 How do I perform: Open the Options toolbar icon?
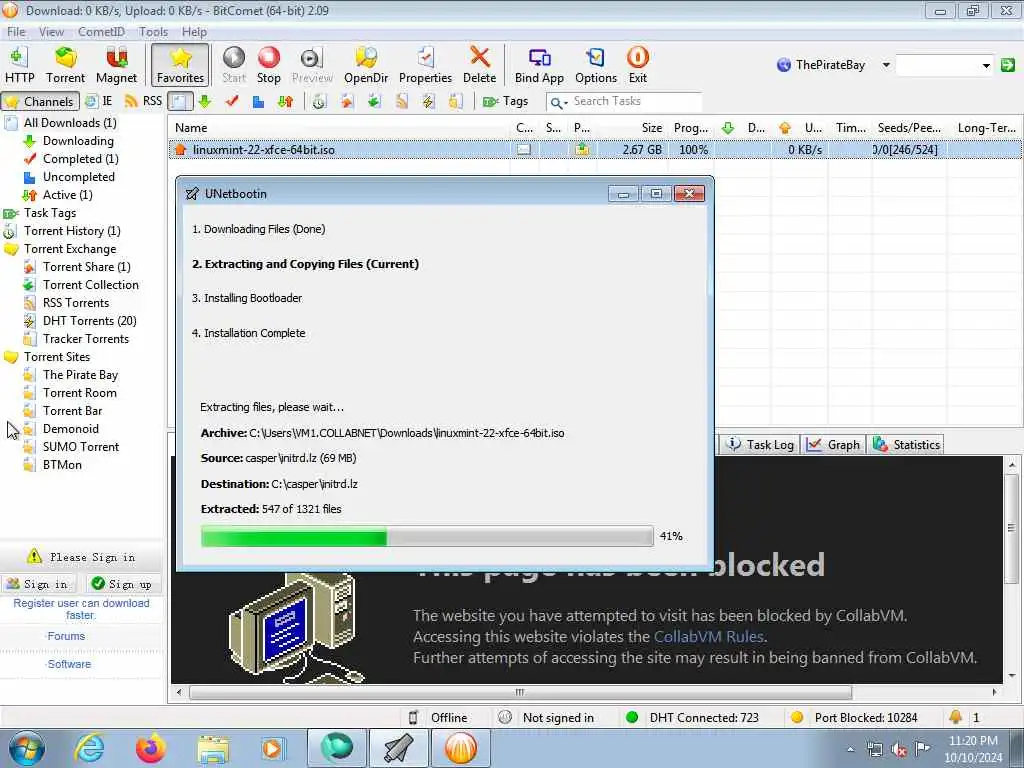coord(596,65)
